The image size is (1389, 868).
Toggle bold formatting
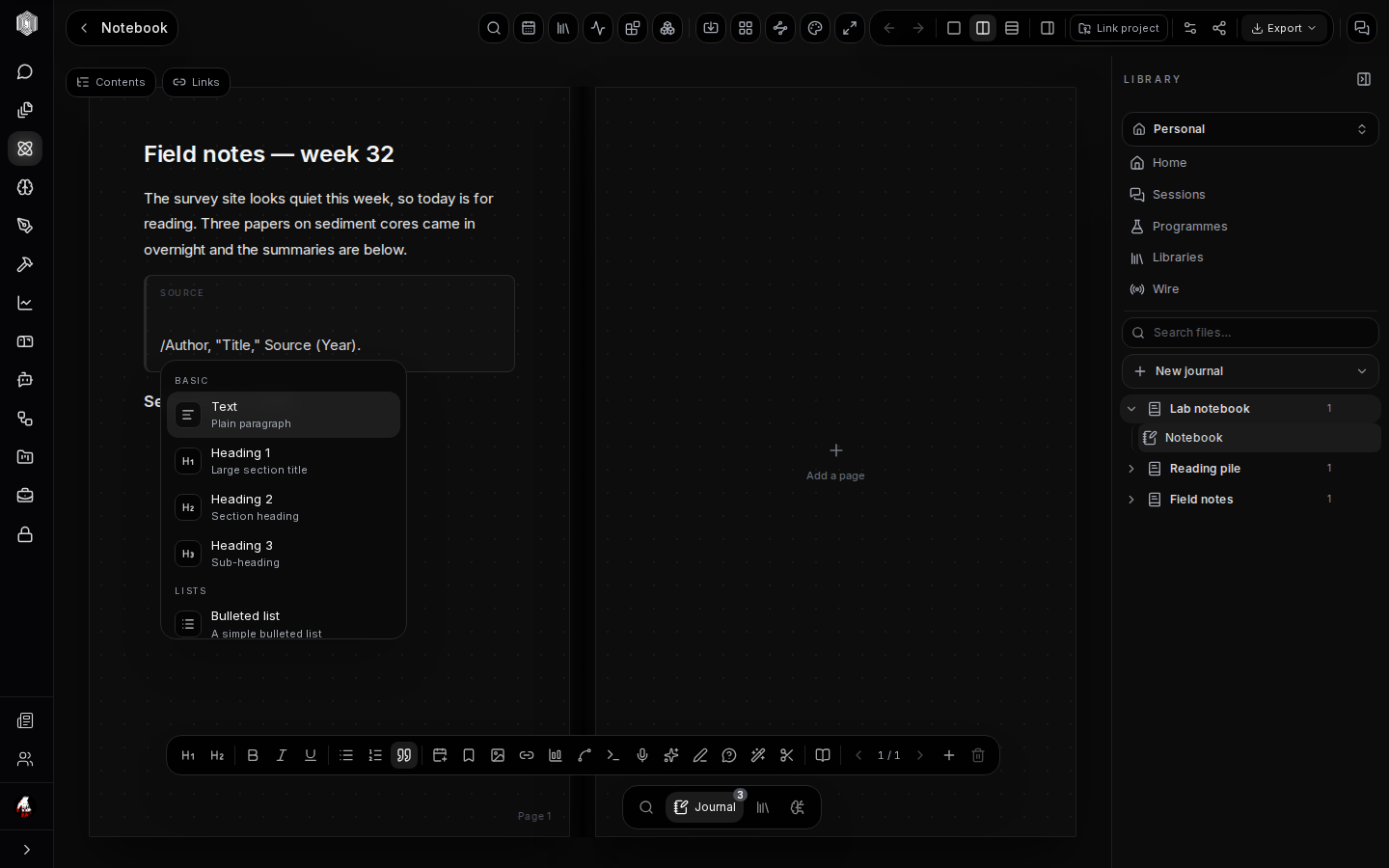click(253, 755)
